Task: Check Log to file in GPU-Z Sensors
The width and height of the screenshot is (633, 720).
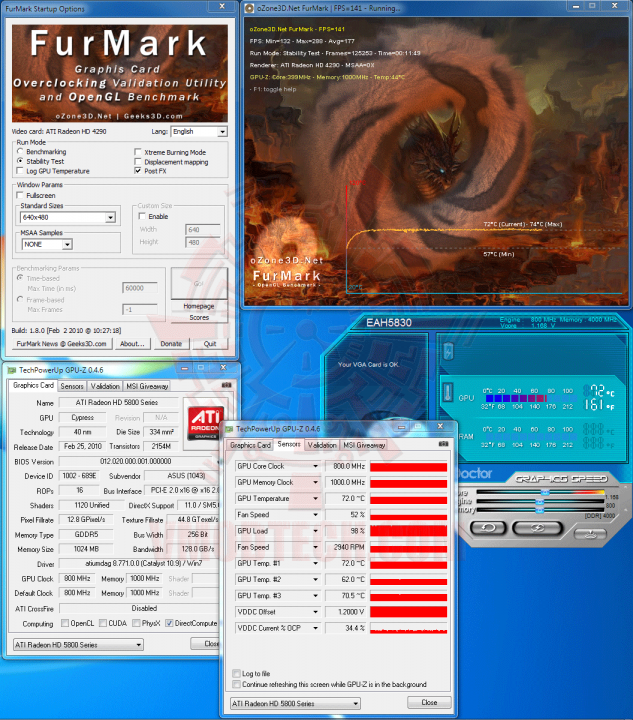Action: pyautogui.click(x=236, y=674)
